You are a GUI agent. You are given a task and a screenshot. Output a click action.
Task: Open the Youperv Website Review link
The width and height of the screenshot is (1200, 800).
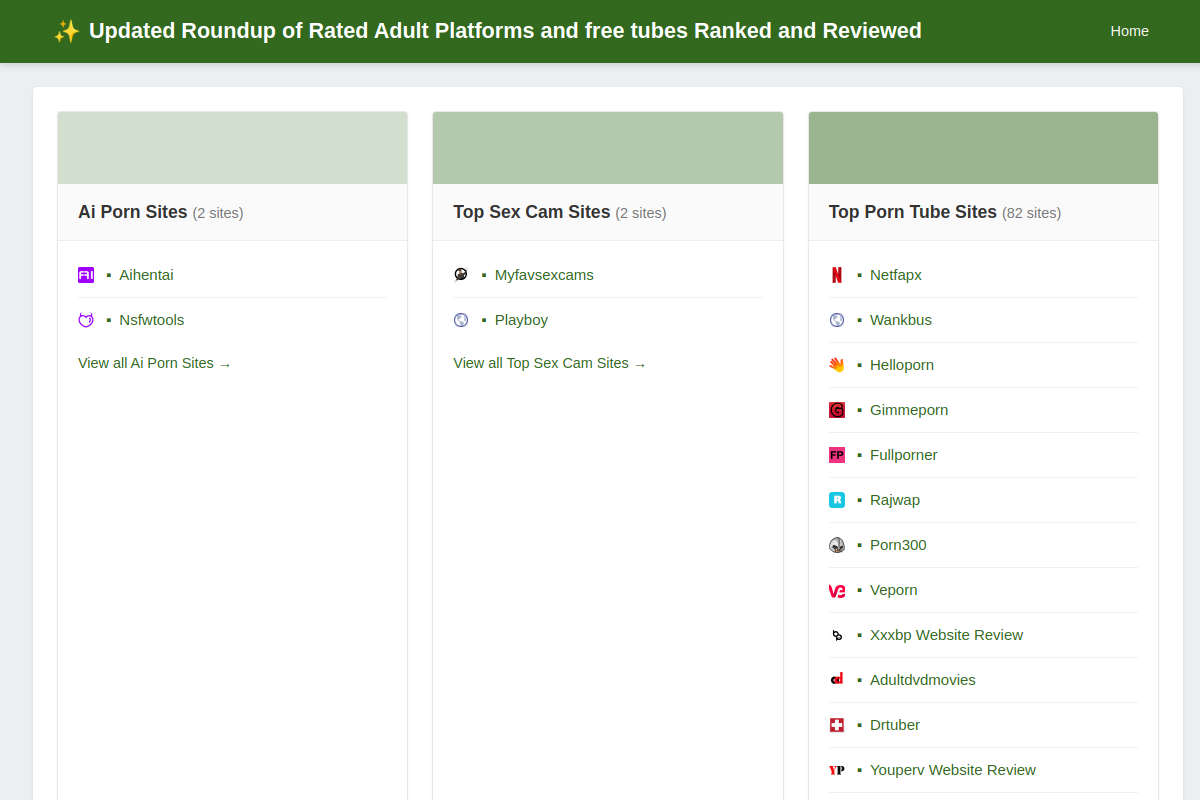pyautogui.click(x=953, y=770)
